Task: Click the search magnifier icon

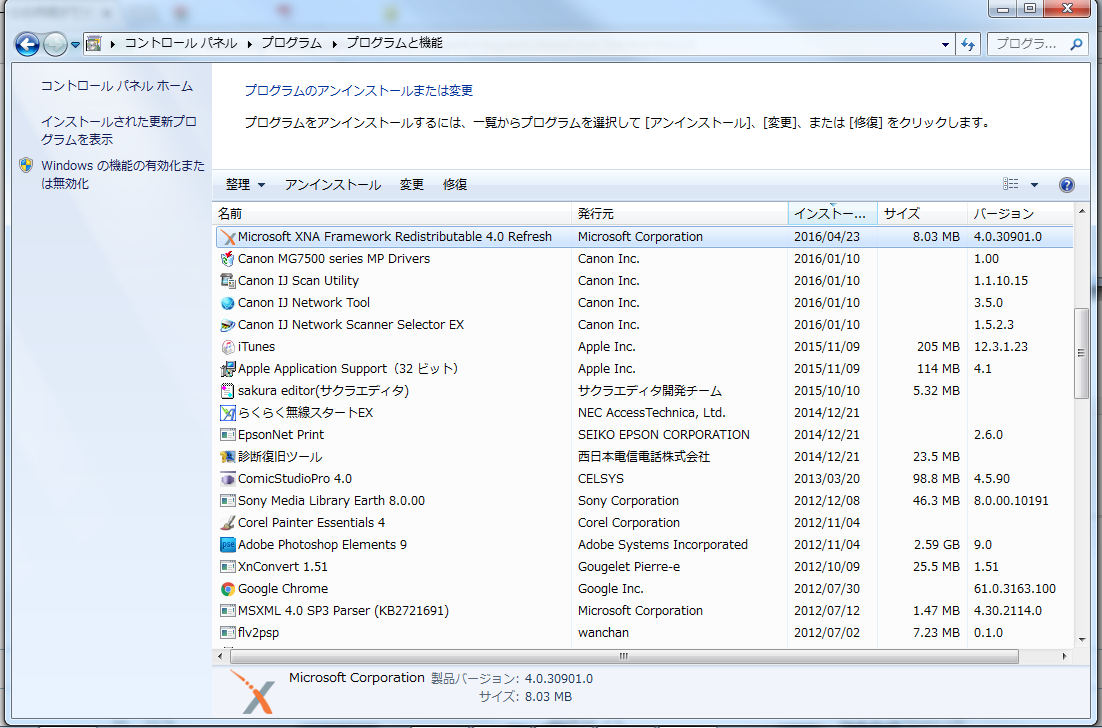Action: pos(1075,44)
